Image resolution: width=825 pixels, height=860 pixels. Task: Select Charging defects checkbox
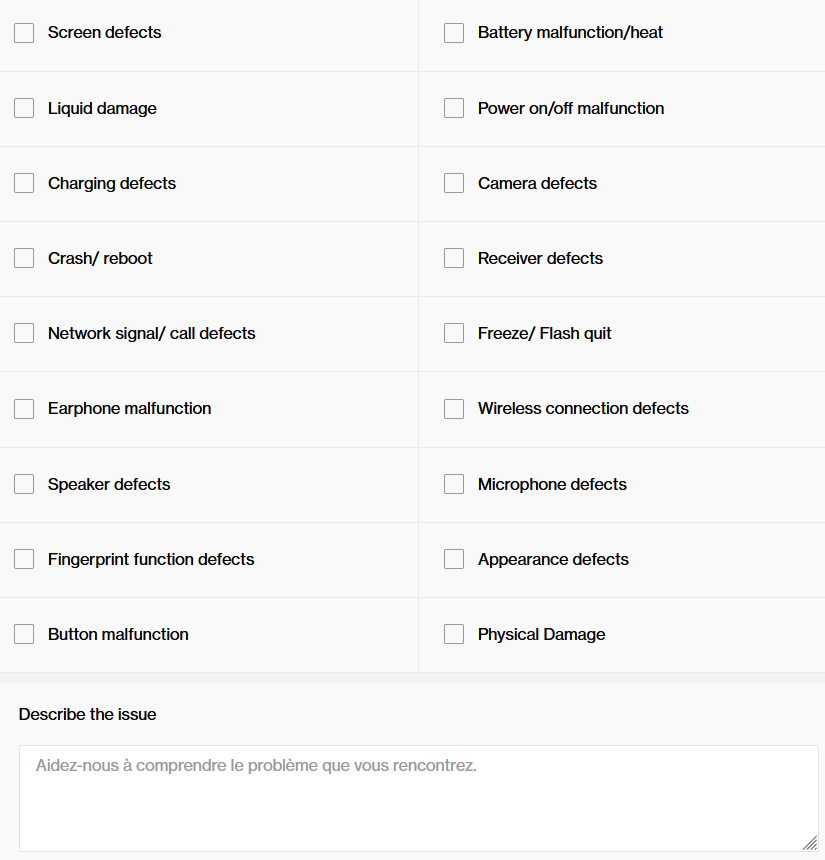[24, 183]
